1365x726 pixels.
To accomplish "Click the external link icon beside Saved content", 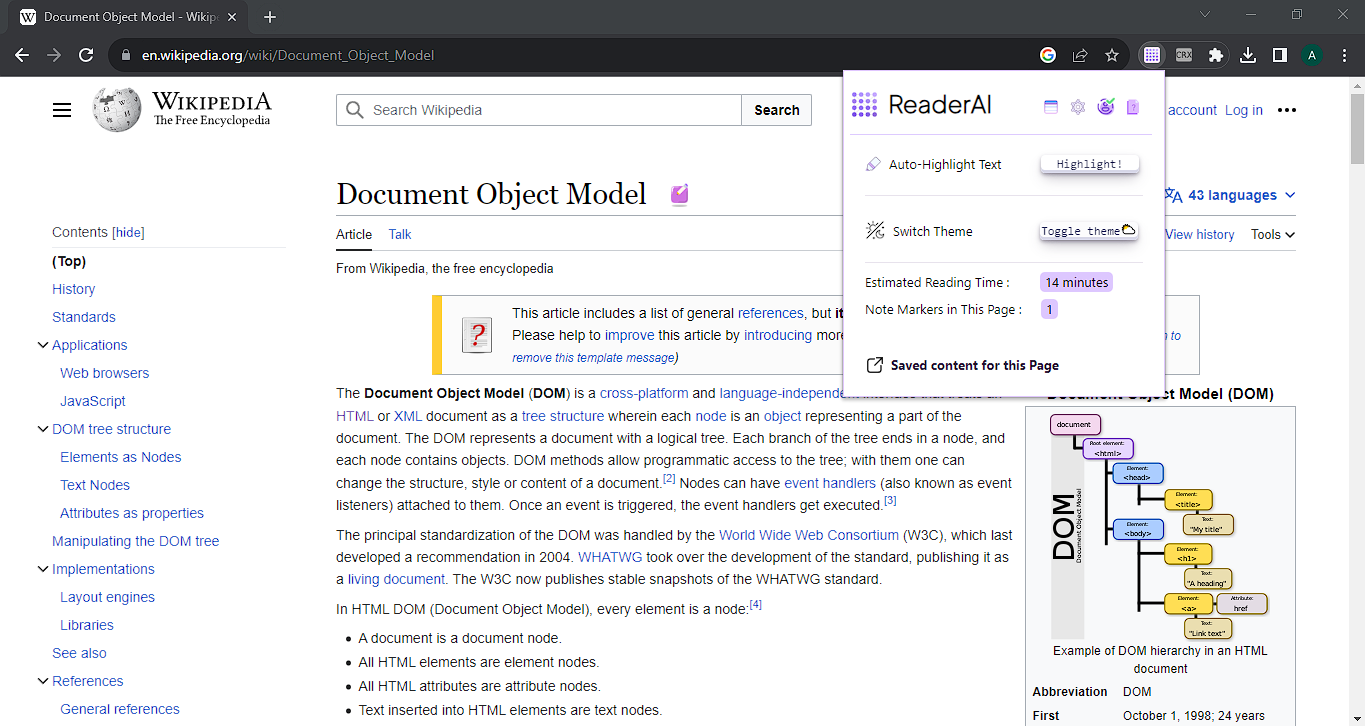I will 874,365.
